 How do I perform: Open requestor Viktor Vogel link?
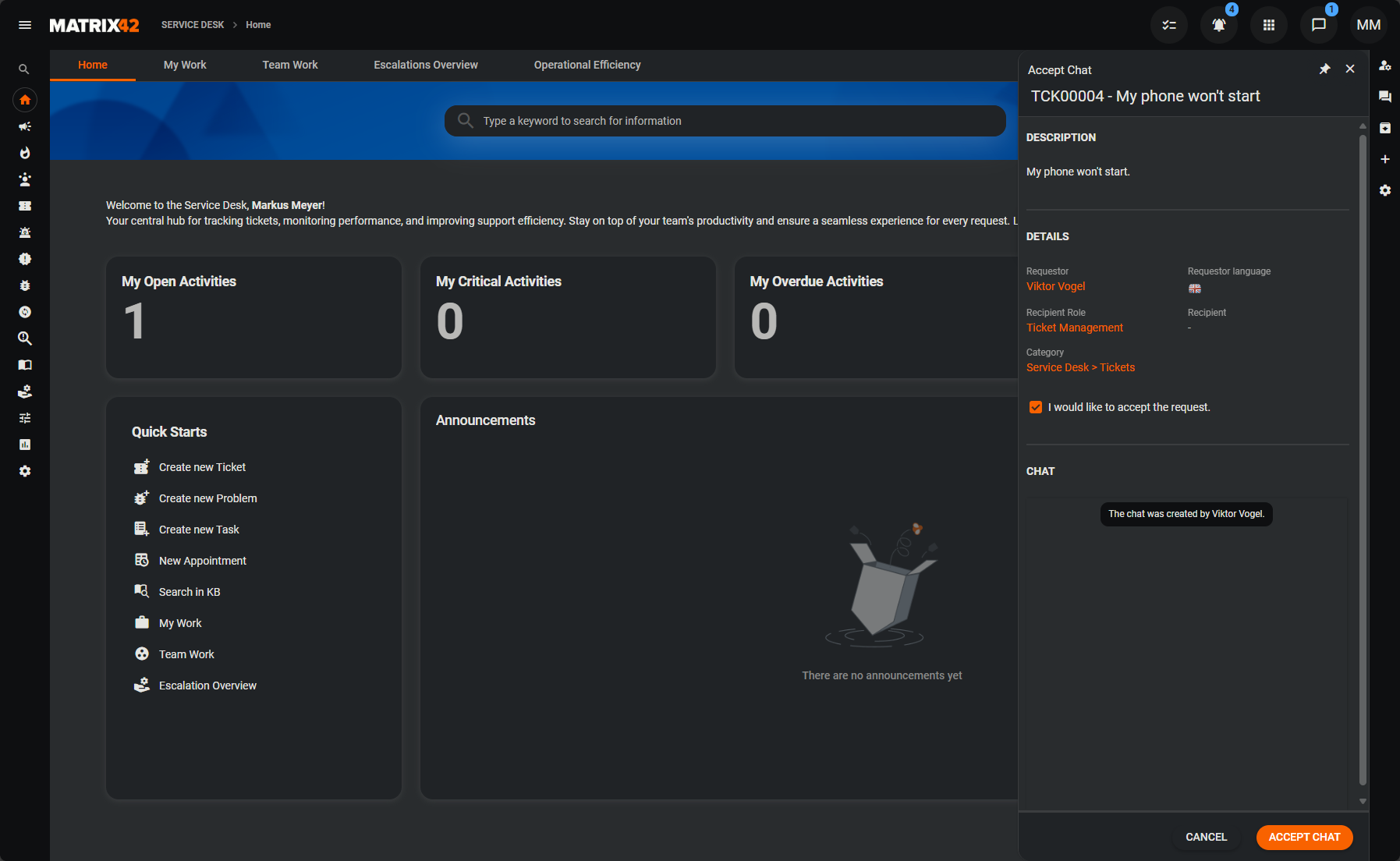click(1055, 286)
